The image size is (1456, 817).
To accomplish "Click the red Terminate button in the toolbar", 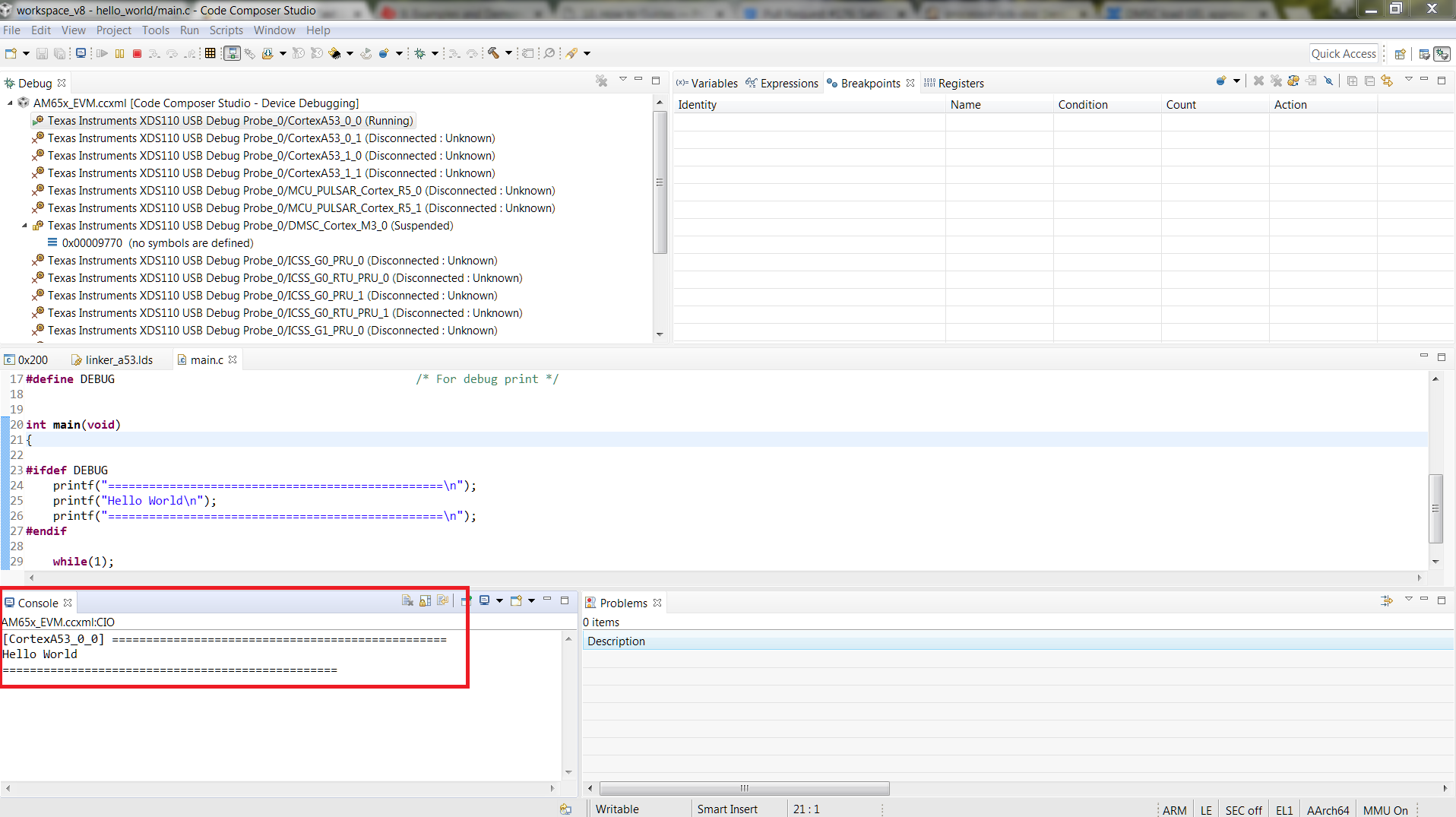I will (137, 53).
